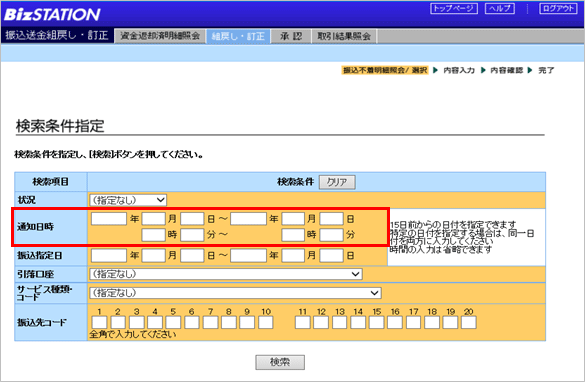Focus 振込指定日 start day field

(192, 256)
